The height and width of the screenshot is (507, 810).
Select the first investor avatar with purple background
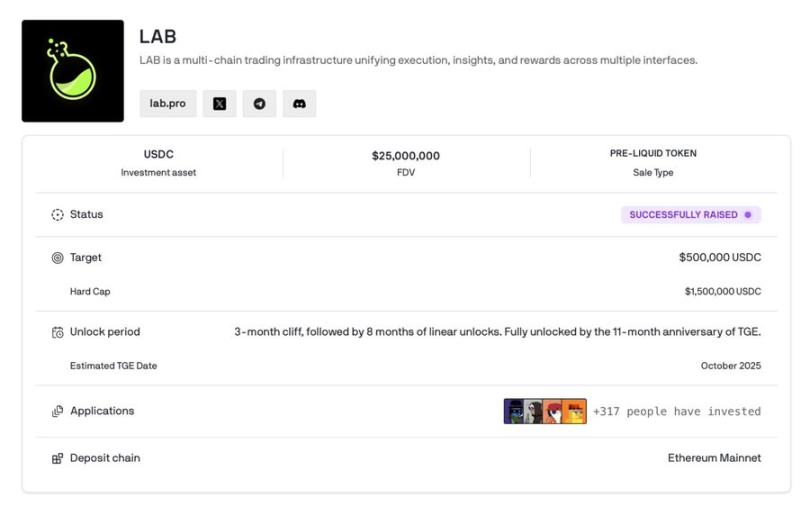click(514, 411)
